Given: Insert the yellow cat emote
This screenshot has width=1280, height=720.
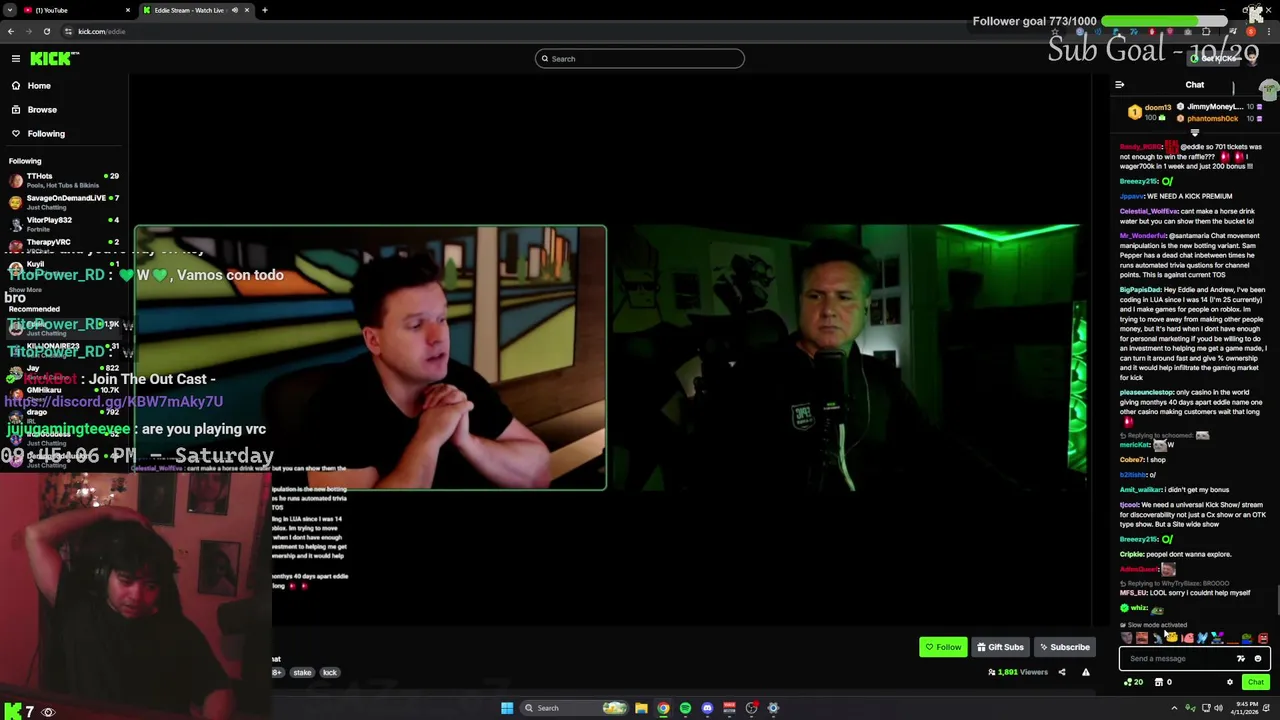Looking at the screenshot, I should pos(1172,638).
